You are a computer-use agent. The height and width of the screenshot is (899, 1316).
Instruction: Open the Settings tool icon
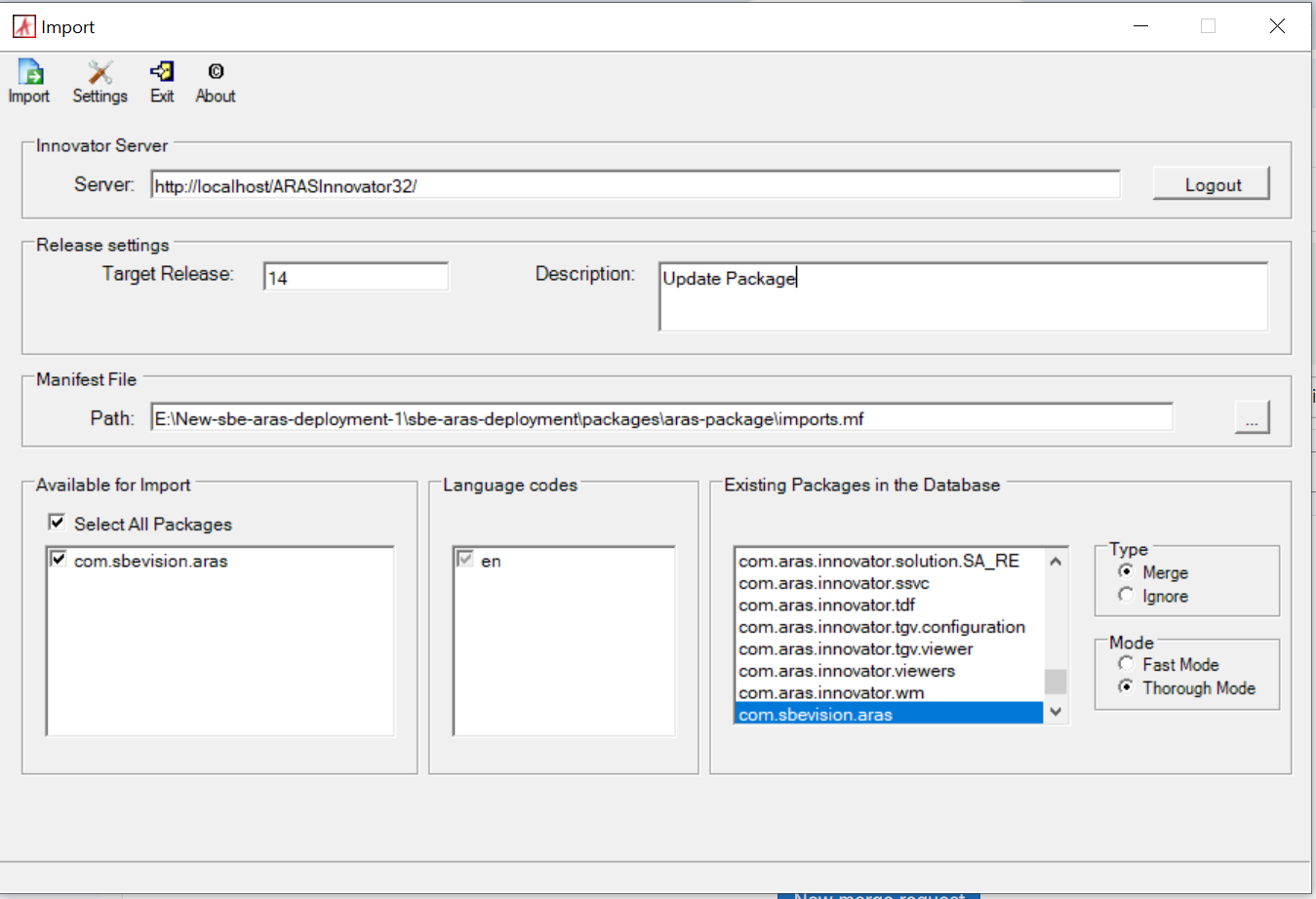click(x=100, y=74)
